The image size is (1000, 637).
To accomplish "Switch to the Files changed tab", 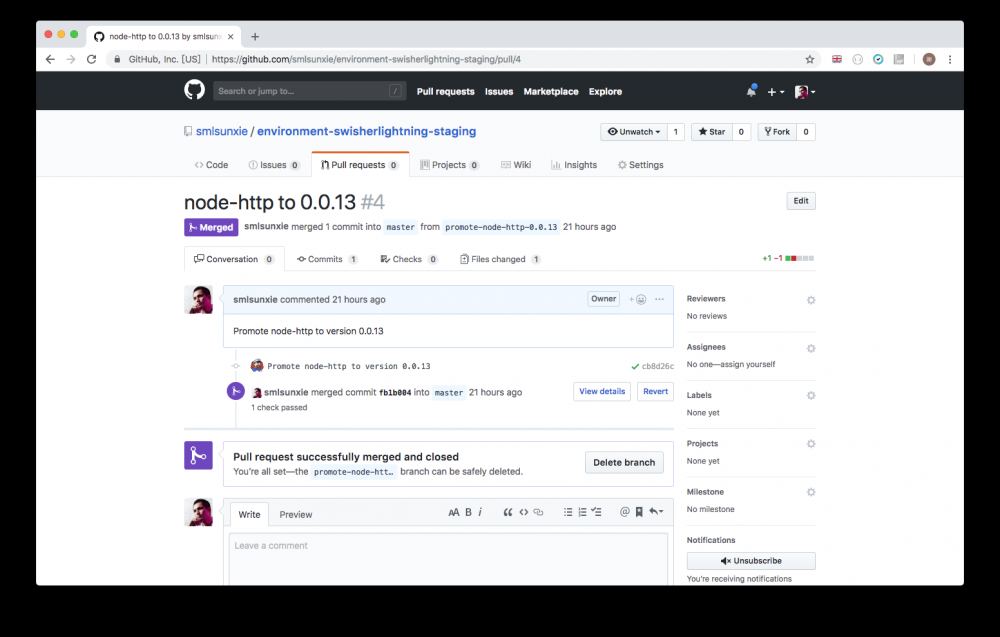I will pos(500,259).
